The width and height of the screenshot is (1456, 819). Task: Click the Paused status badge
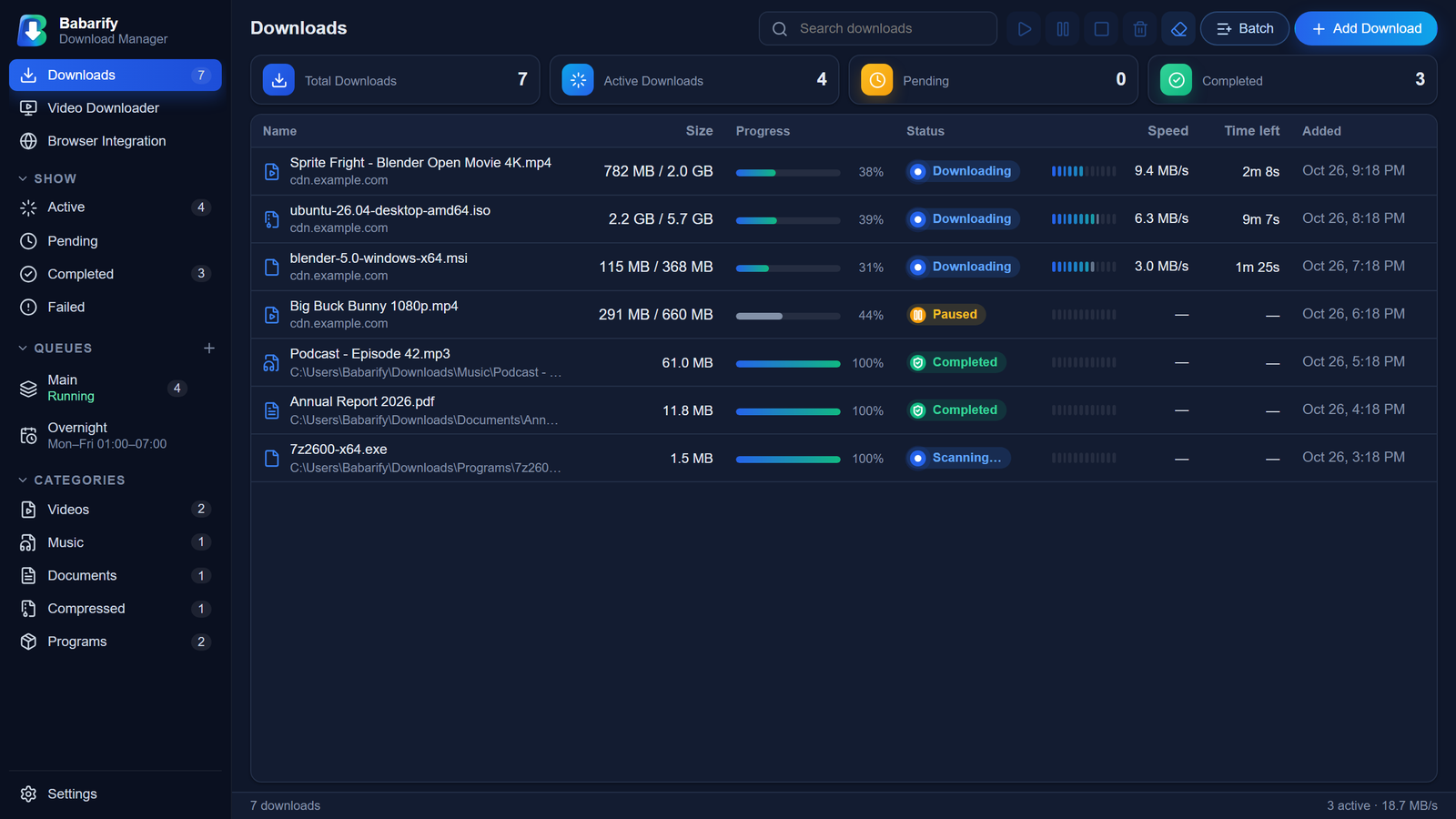(946, 314)
